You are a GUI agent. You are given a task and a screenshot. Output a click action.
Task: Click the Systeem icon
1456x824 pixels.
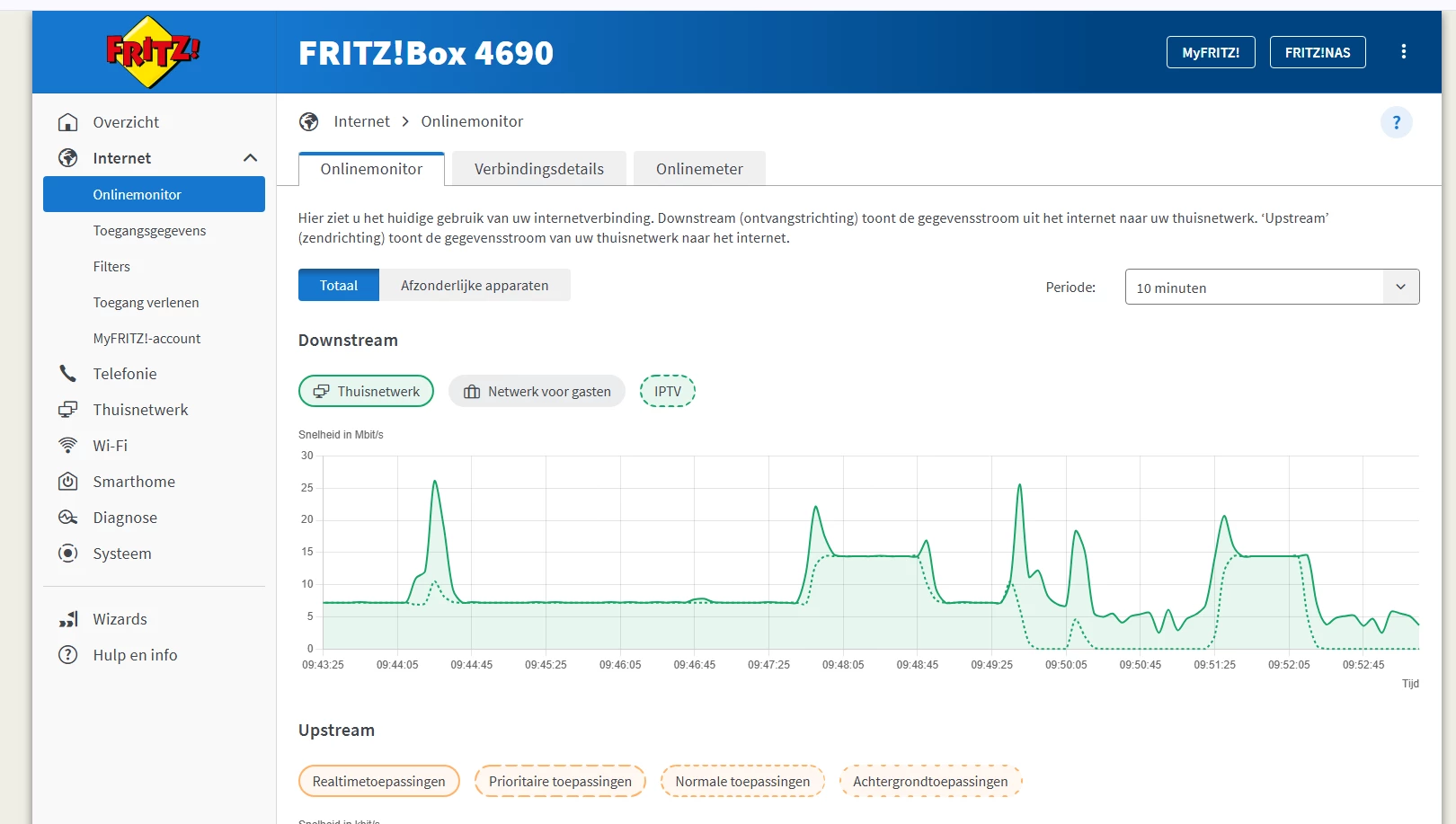67,554
